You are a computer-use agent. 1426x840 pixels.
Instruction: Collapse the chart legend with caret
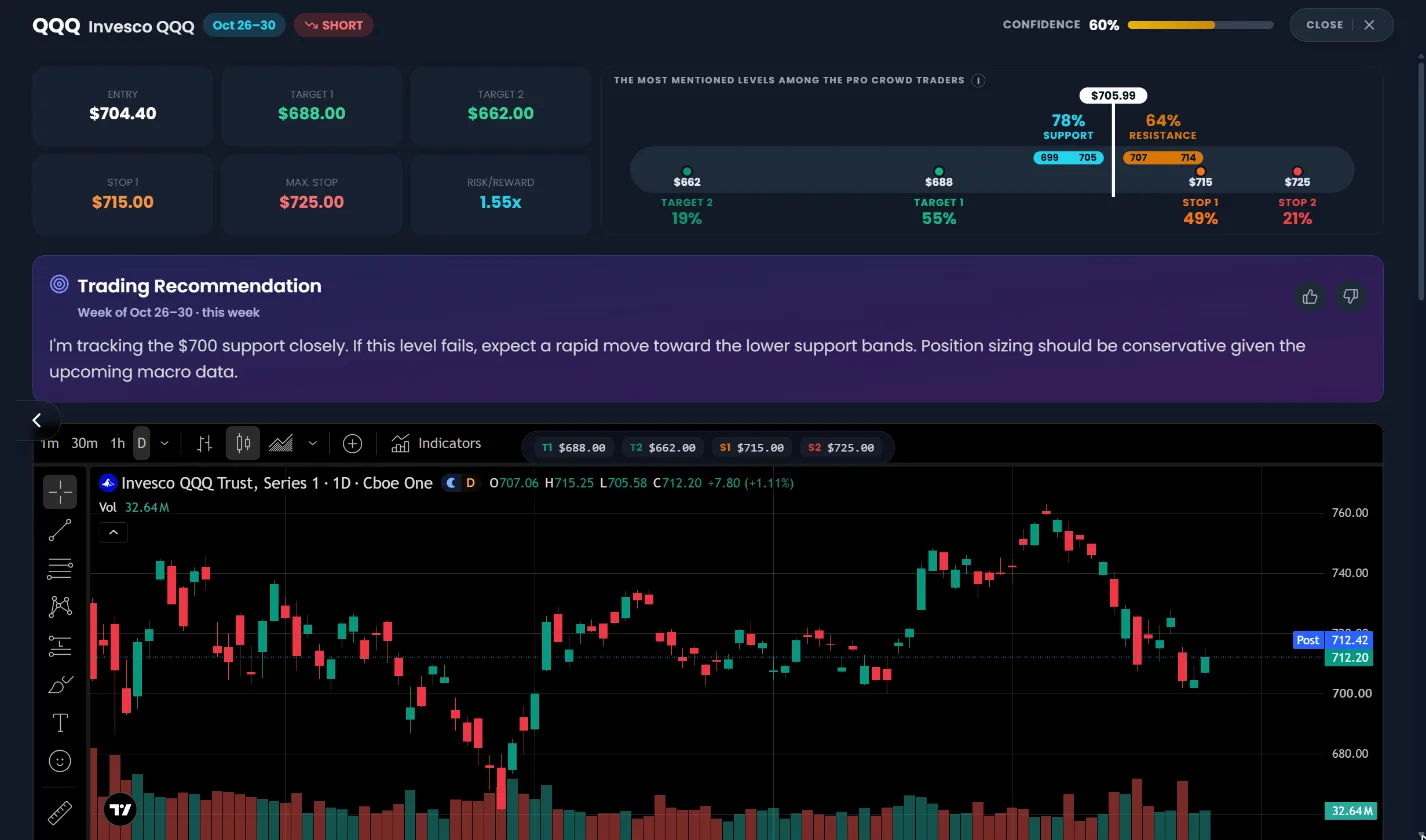click(113, 533)
